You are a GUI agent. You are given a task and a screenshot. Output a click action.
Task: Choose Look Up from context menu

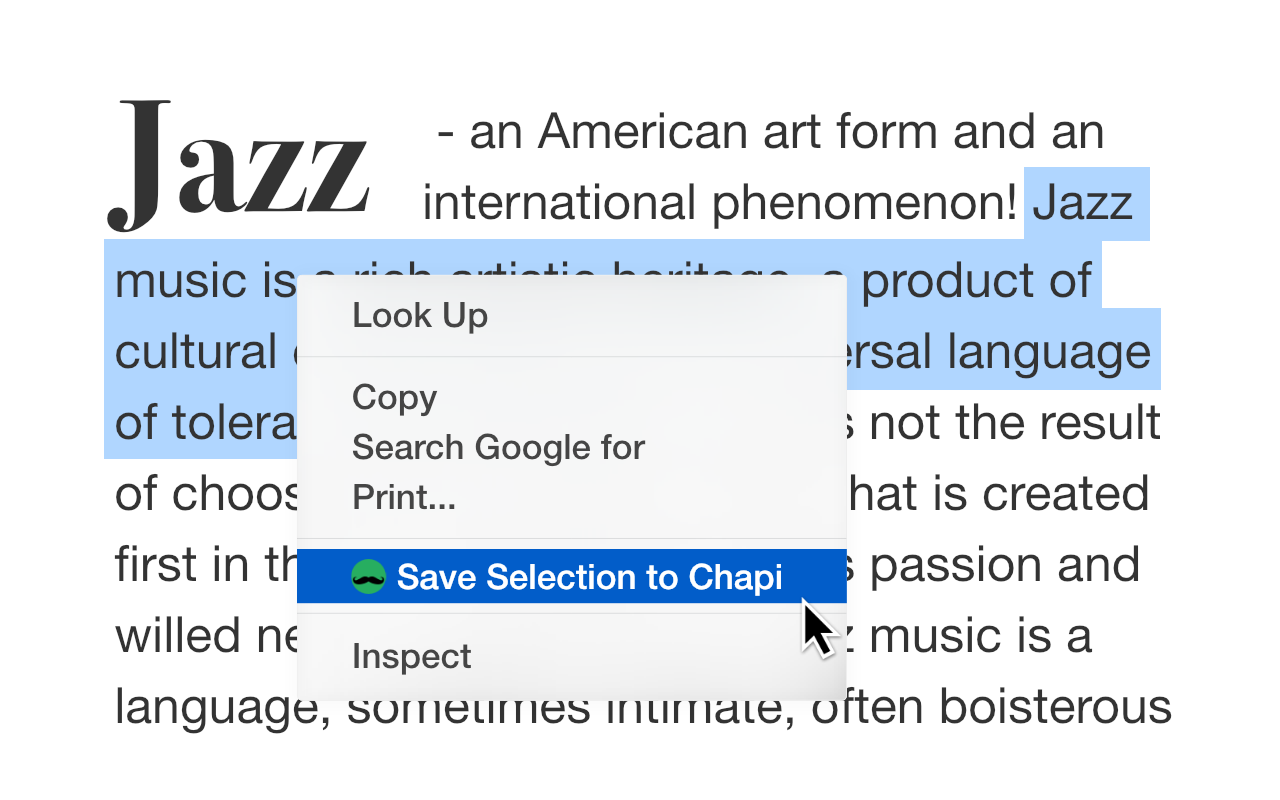[420, 316]
